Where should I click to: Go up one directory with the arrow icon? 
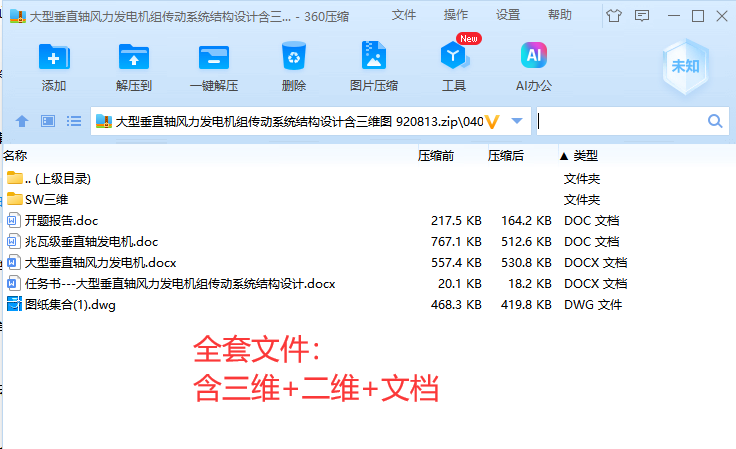point(22,122)
